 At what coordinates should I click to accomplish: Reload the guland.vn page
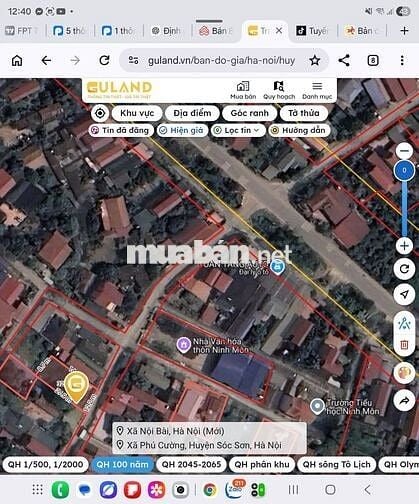(104, 60)
